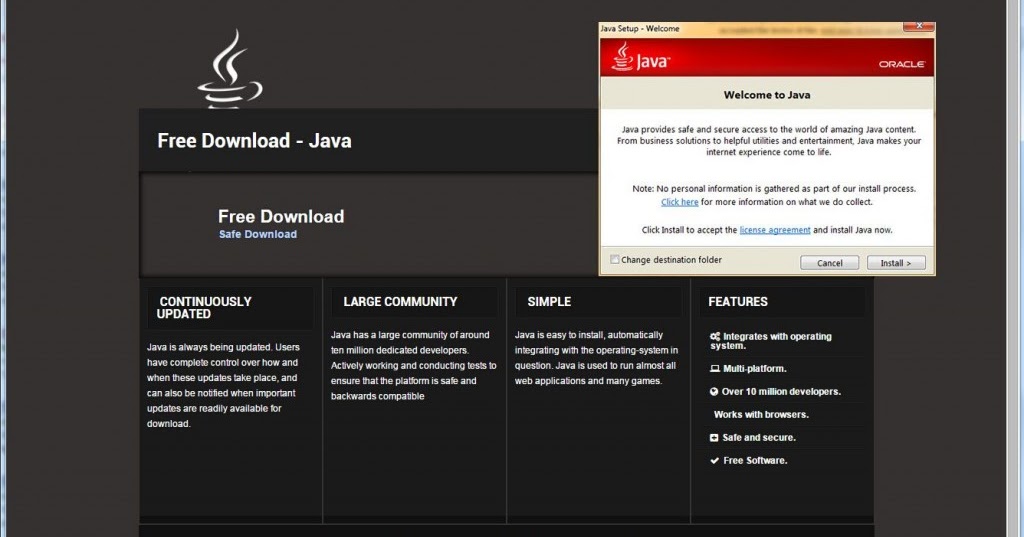Click the Safe and secure feature text
This screenshot has width=1024, height=537.
pos(759,438)
